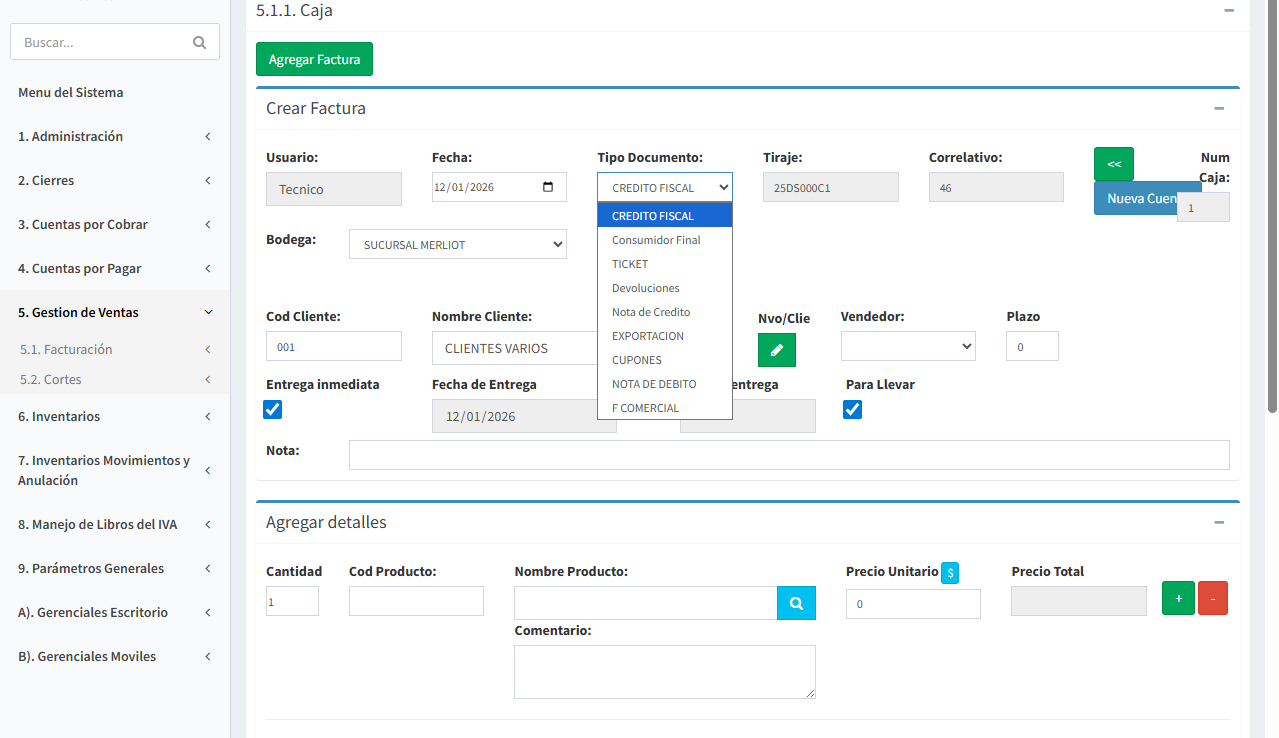Click the red minus remove detail button
Viewport: 1279px width, 738px height.
pyautogui.click(x=1212, y=598)
